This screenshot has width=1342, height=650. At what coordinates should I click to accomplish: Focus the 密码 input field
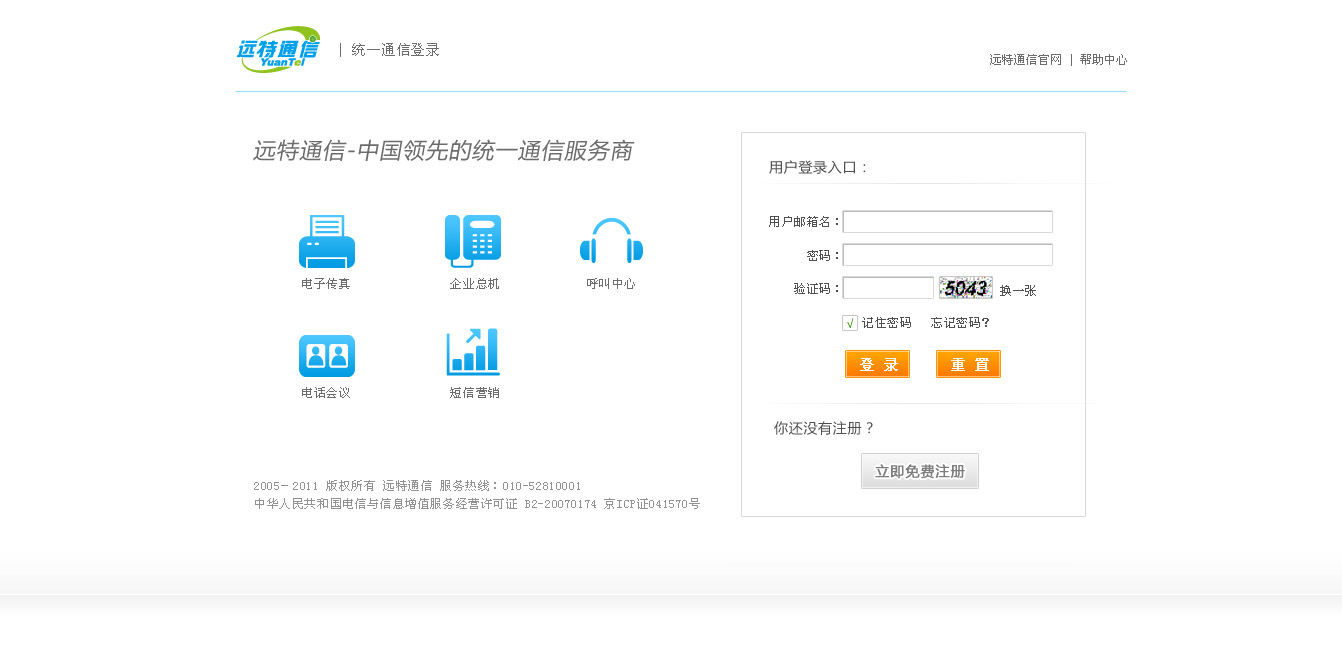948,255
